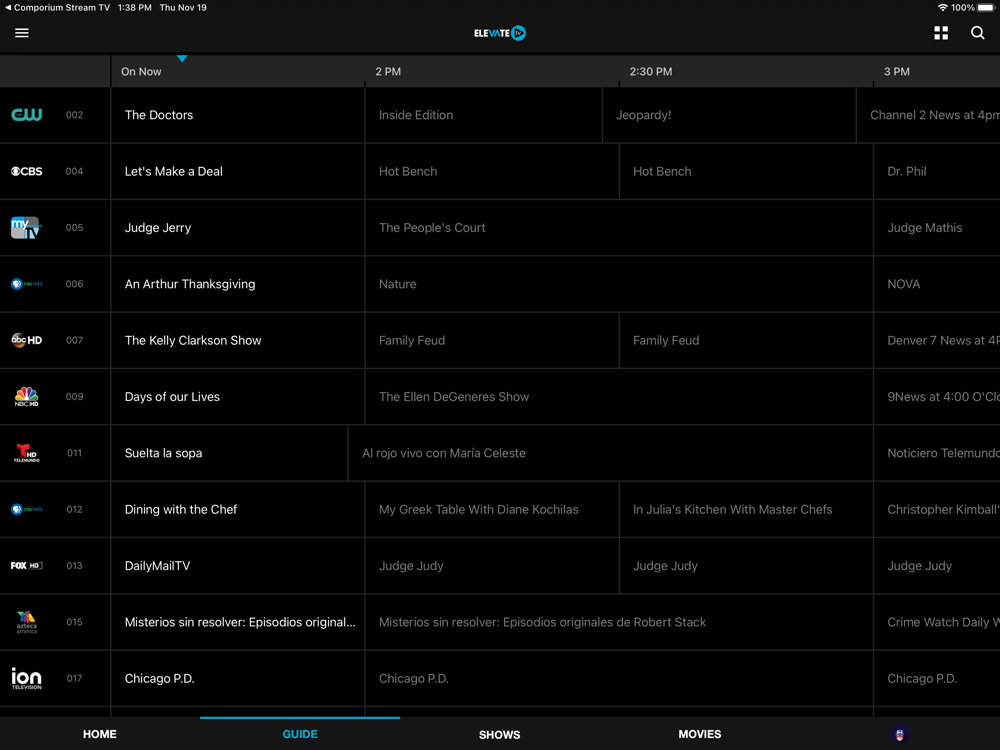
Task: Select the CBS channel logo
Action: [x=27, y=171]
